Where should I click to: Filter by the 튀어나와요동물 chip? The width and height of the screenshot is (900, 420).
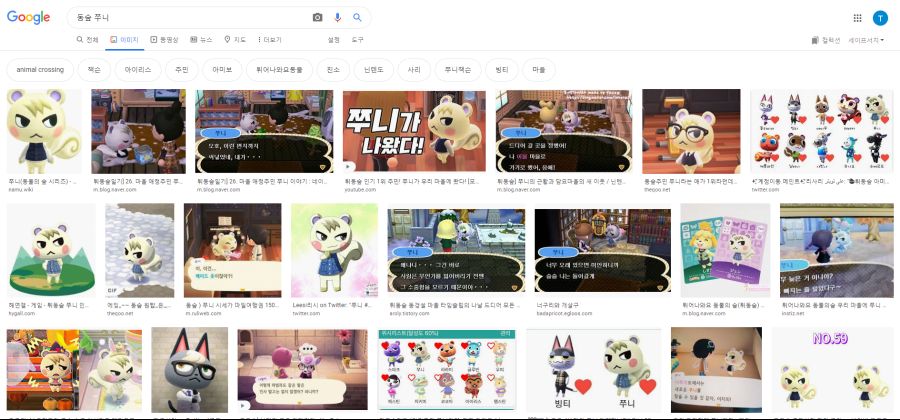[280, 70]
